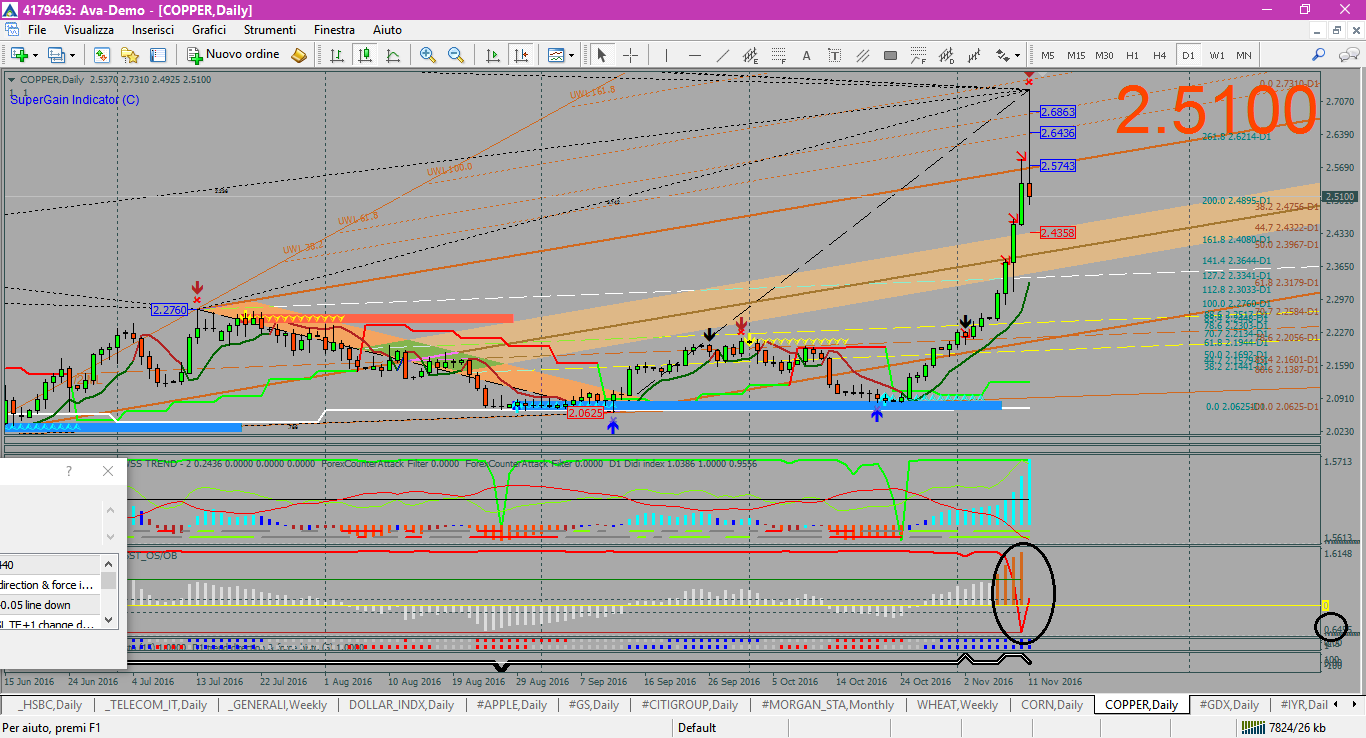Open the profiles dropdown arrow

coord(72,55)
